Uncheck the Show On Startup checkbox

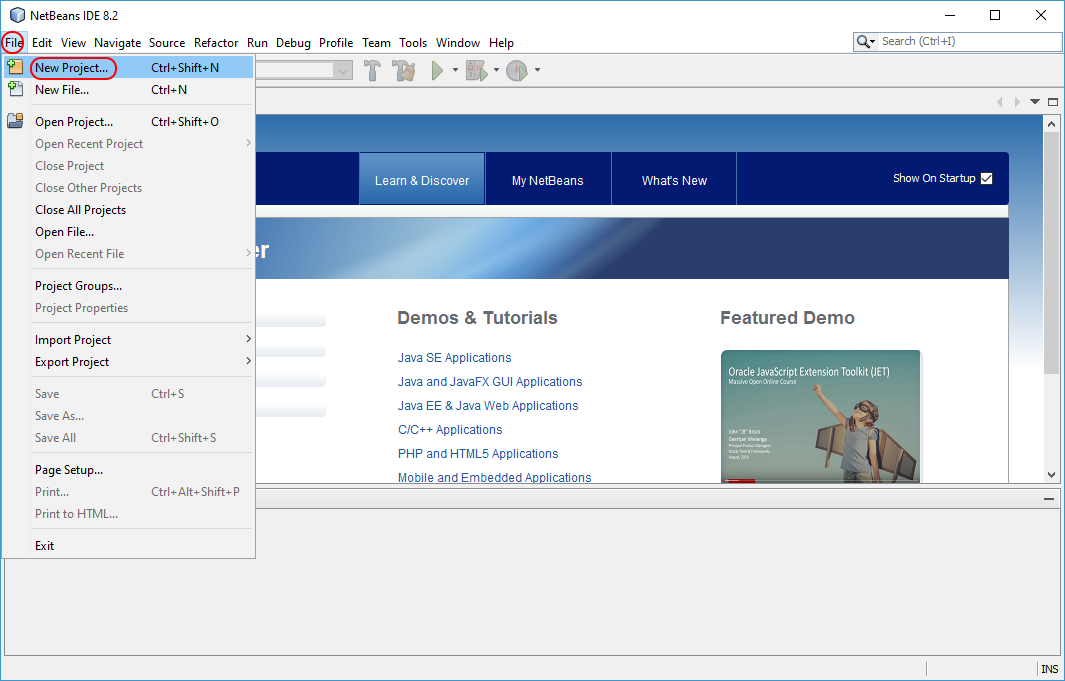point(986,179)
